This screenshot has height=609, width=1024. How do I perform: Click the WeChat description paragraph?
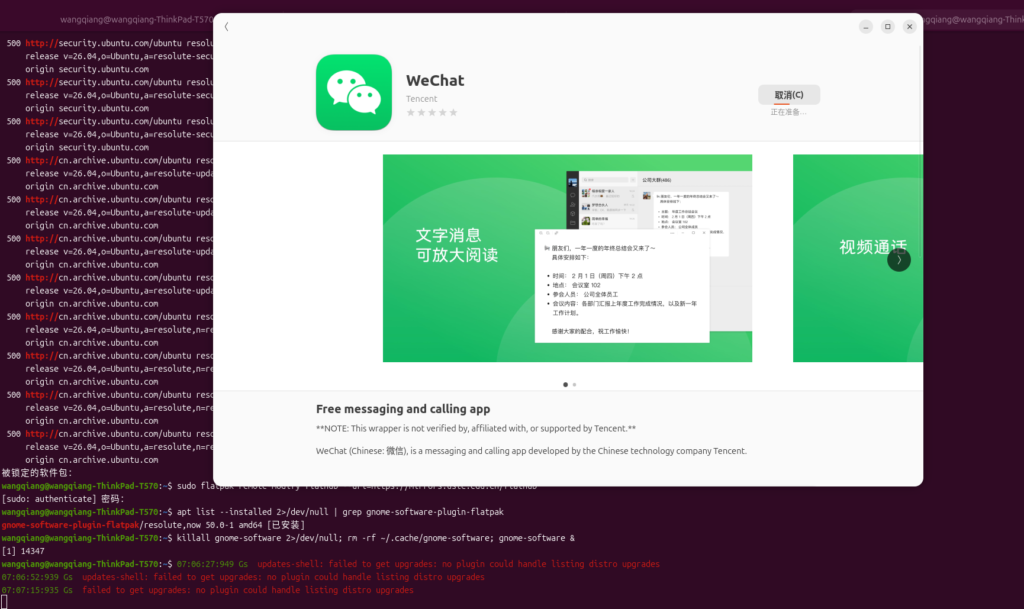(x=531, y=450)
